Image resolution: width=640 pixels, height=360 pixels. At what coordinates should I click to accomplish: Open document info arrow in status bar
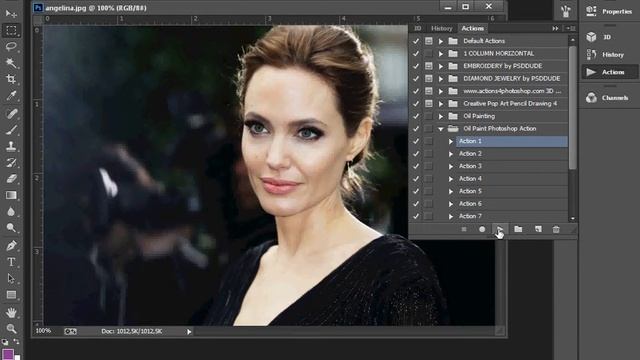click(x=189, y=332)
